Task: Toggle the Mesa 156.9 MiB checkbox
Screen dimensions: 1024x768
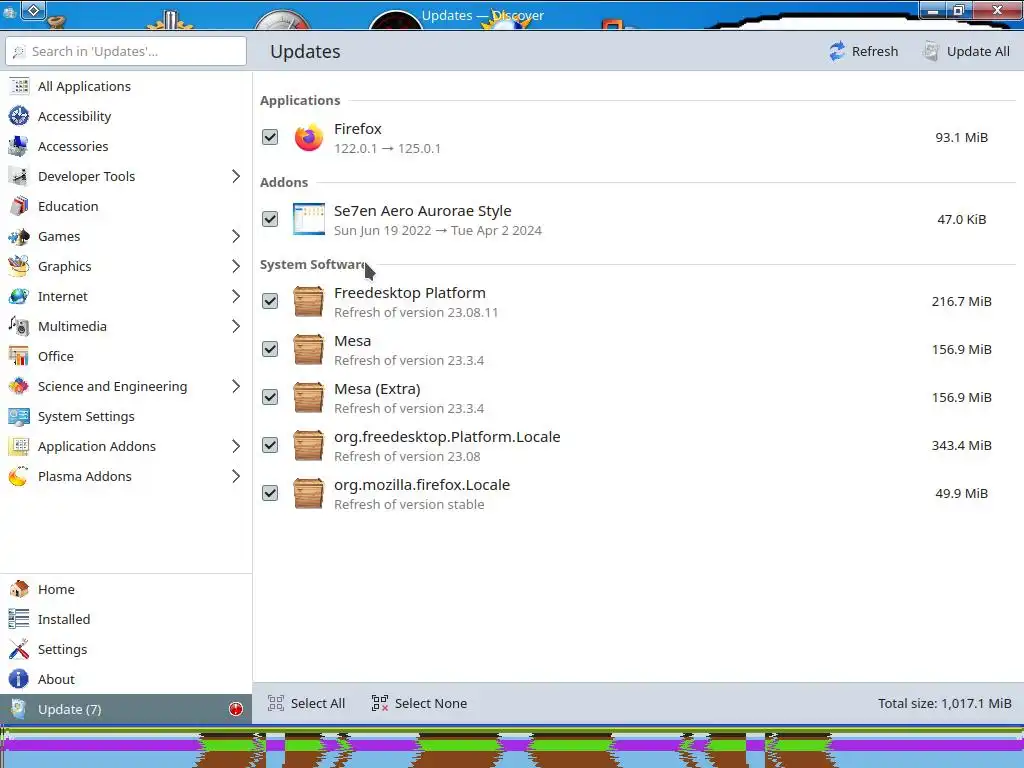Action: coord(270,349)
